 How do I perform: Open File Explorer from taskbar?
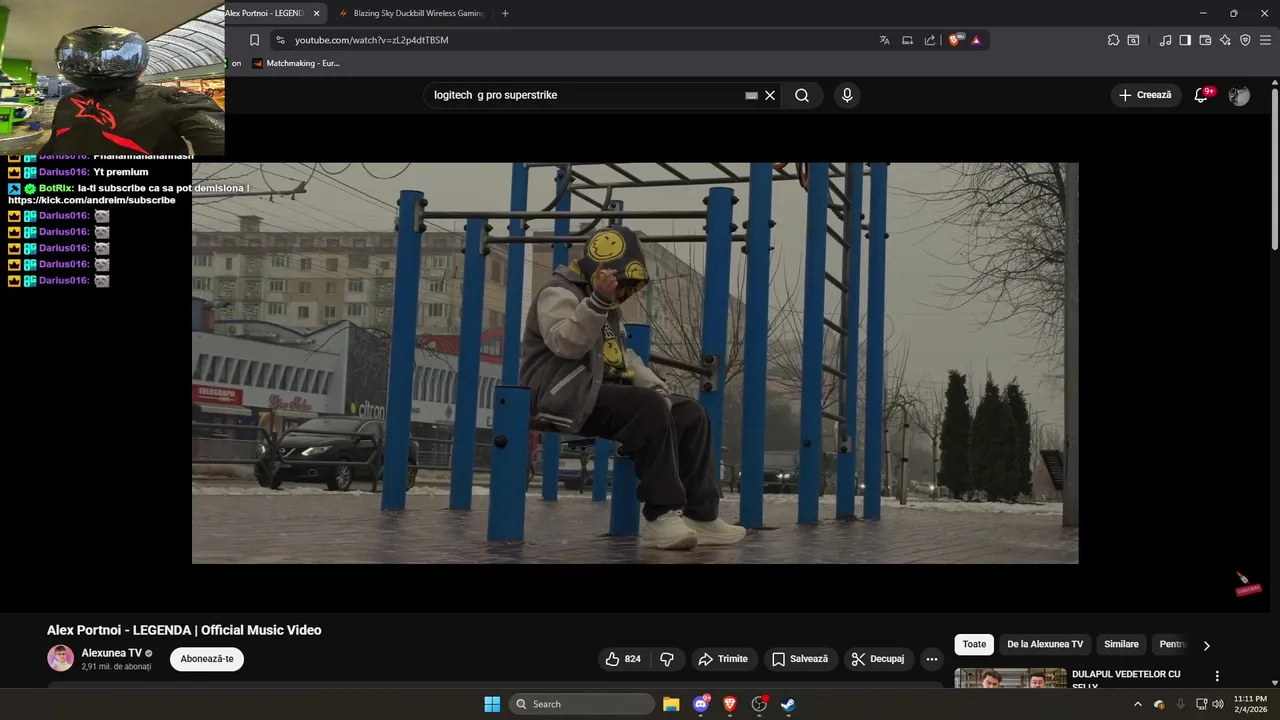(671, 704)
